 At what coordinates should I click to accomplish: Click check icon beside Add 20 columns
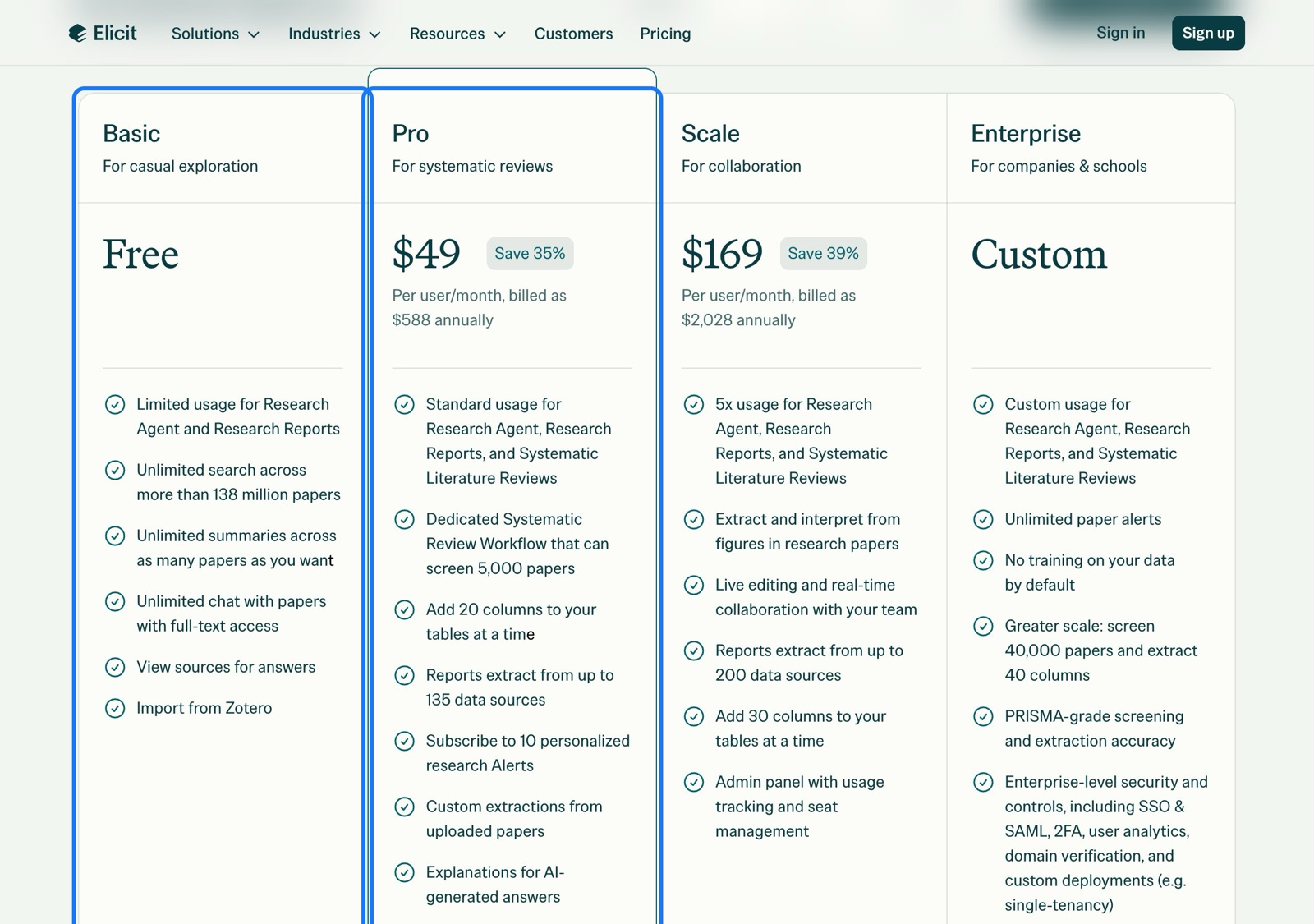[x=404, y=609]
